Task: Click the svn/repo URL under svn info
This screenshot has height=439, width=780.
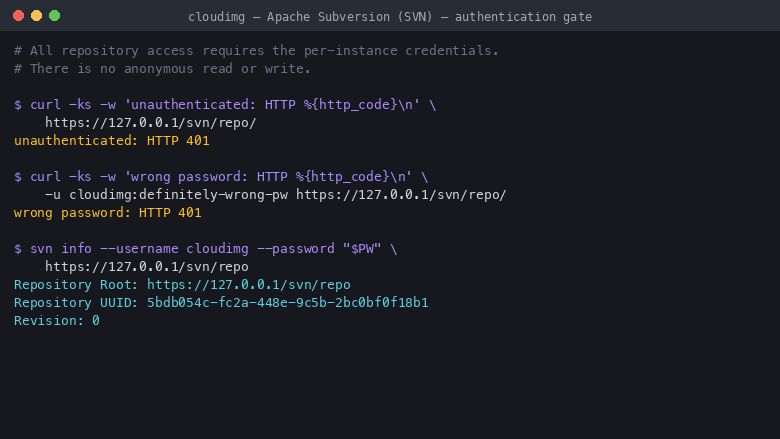Action: pyautogui.click(x=147, y=267)
